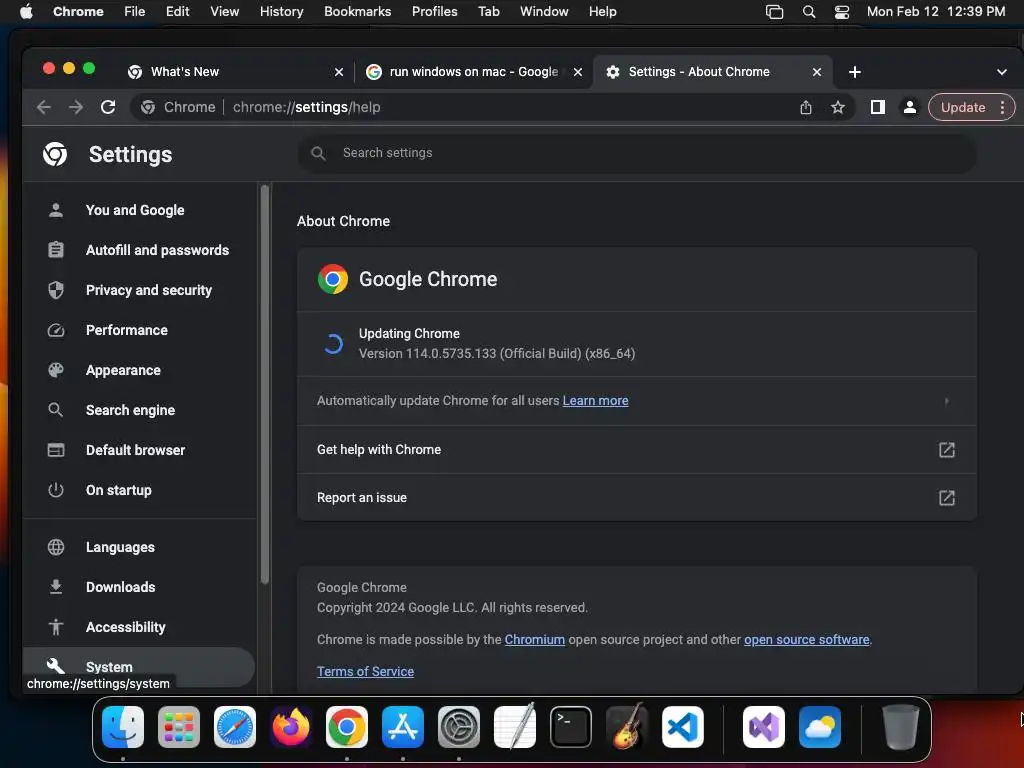Open the open source software link

(x=807, y=639)
